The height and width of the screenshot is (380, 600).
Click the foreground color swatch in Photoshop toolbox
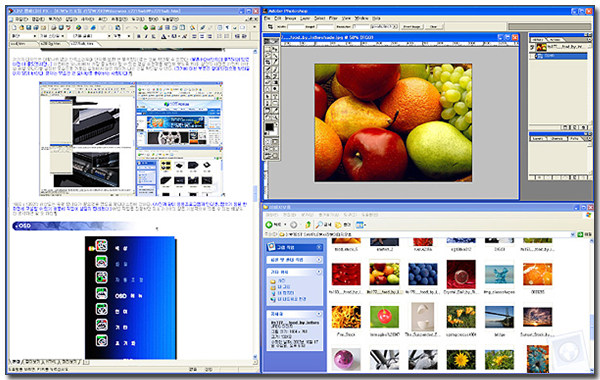point(269,127)
